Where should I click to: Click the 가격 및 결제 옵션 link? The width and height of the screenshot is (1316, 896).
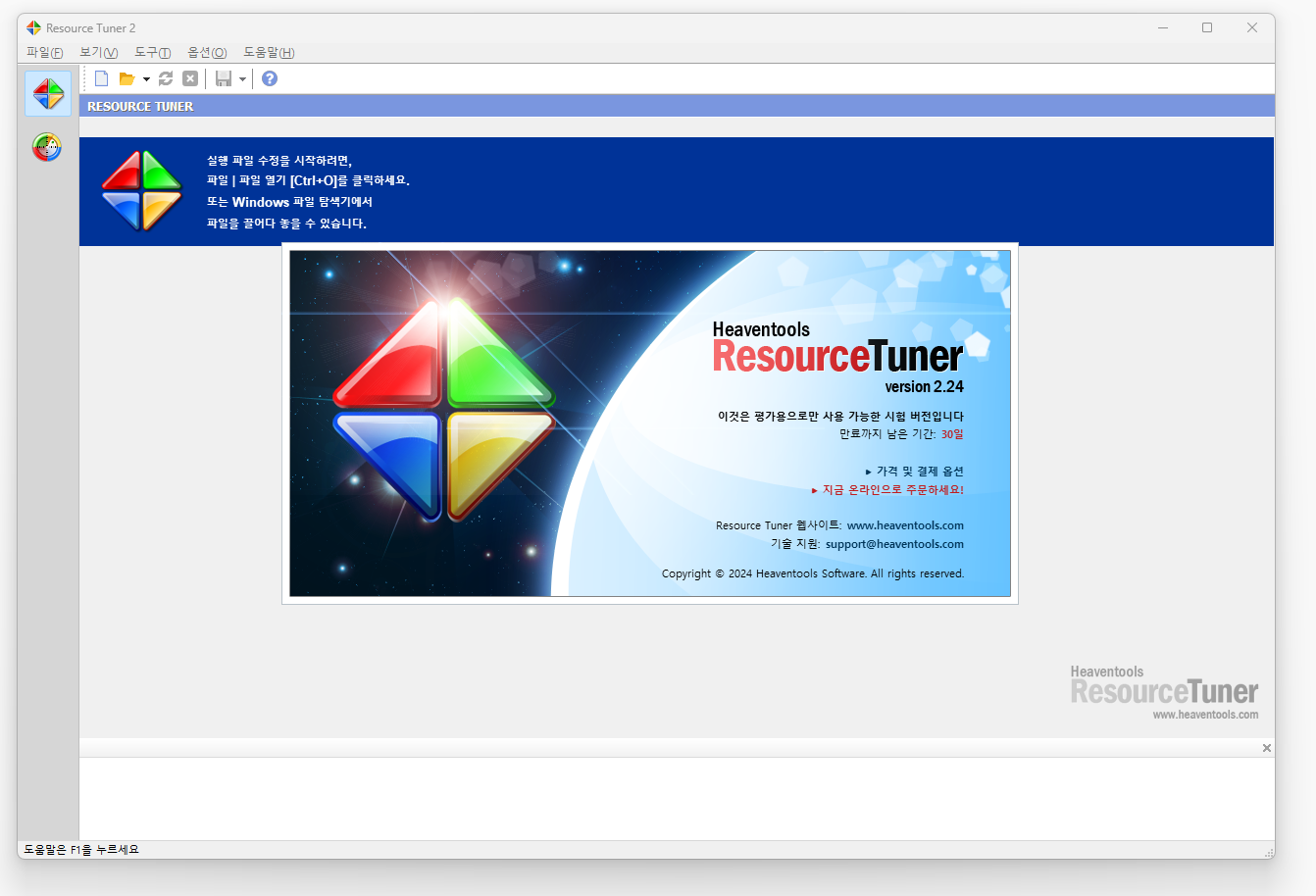click(920, 472)
